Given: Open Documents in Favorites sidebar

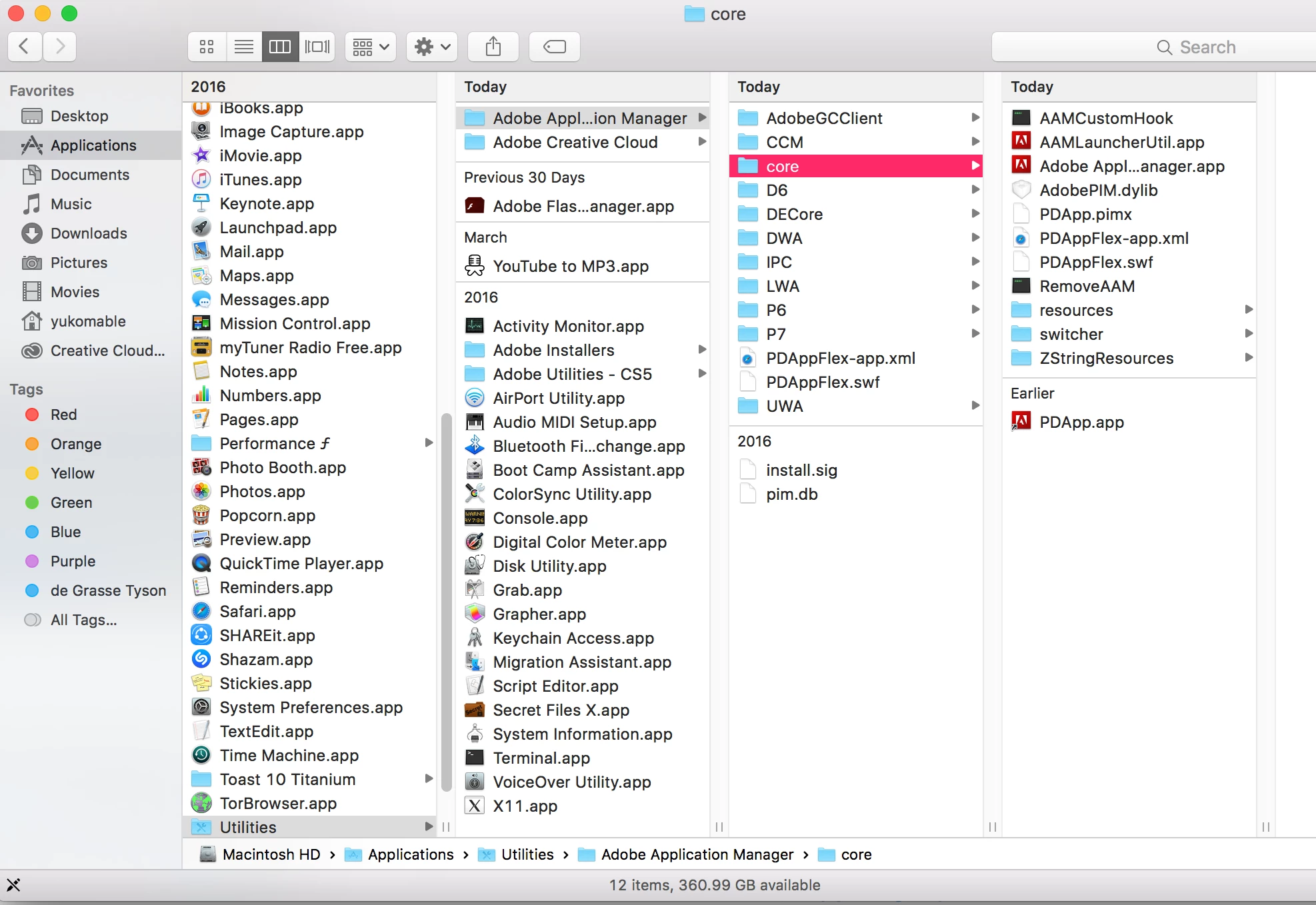Looking at the screenshot, I should [x=90, y=175].
